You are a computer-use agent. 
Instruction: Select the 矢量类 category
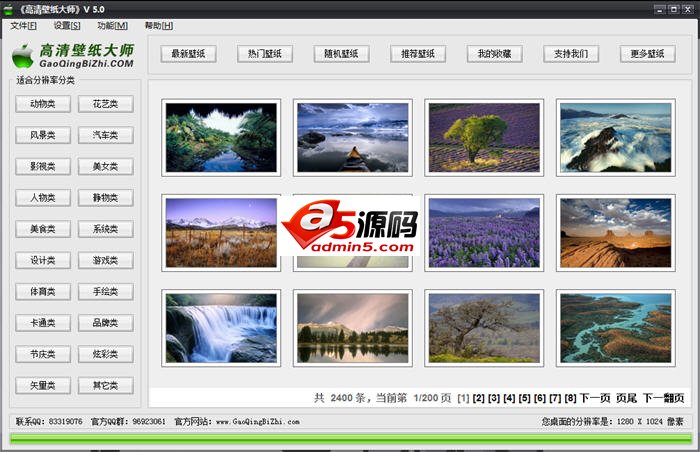coord(43,385)
